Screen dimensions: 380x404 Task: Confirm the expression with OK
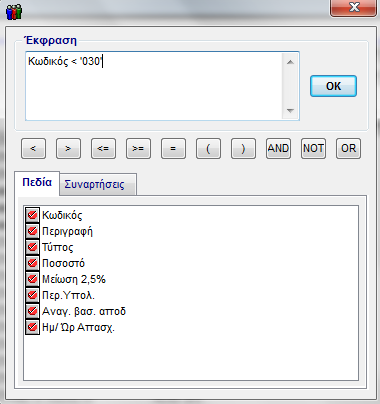click(x=333, y=86)
